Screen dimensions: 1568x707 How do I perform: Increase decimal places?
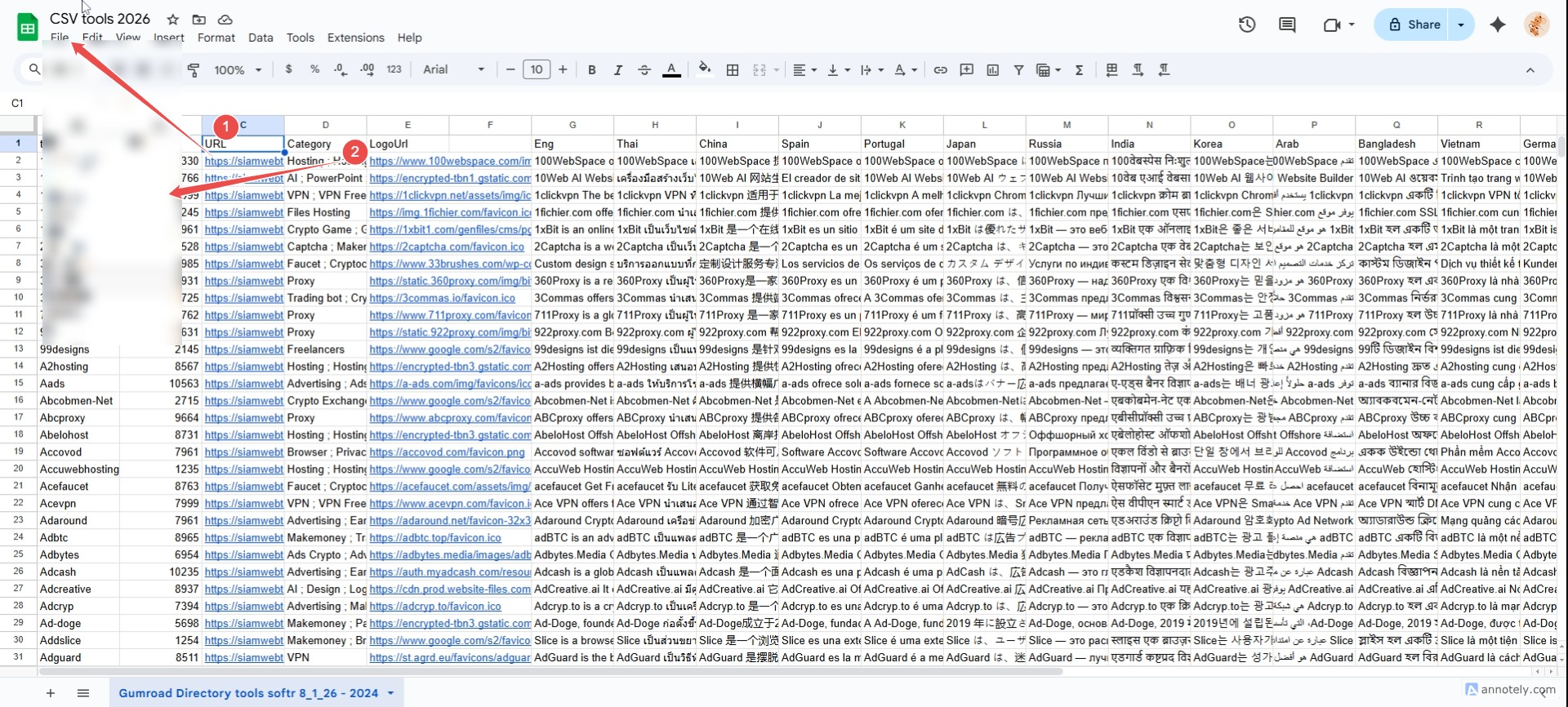[367, 69]
